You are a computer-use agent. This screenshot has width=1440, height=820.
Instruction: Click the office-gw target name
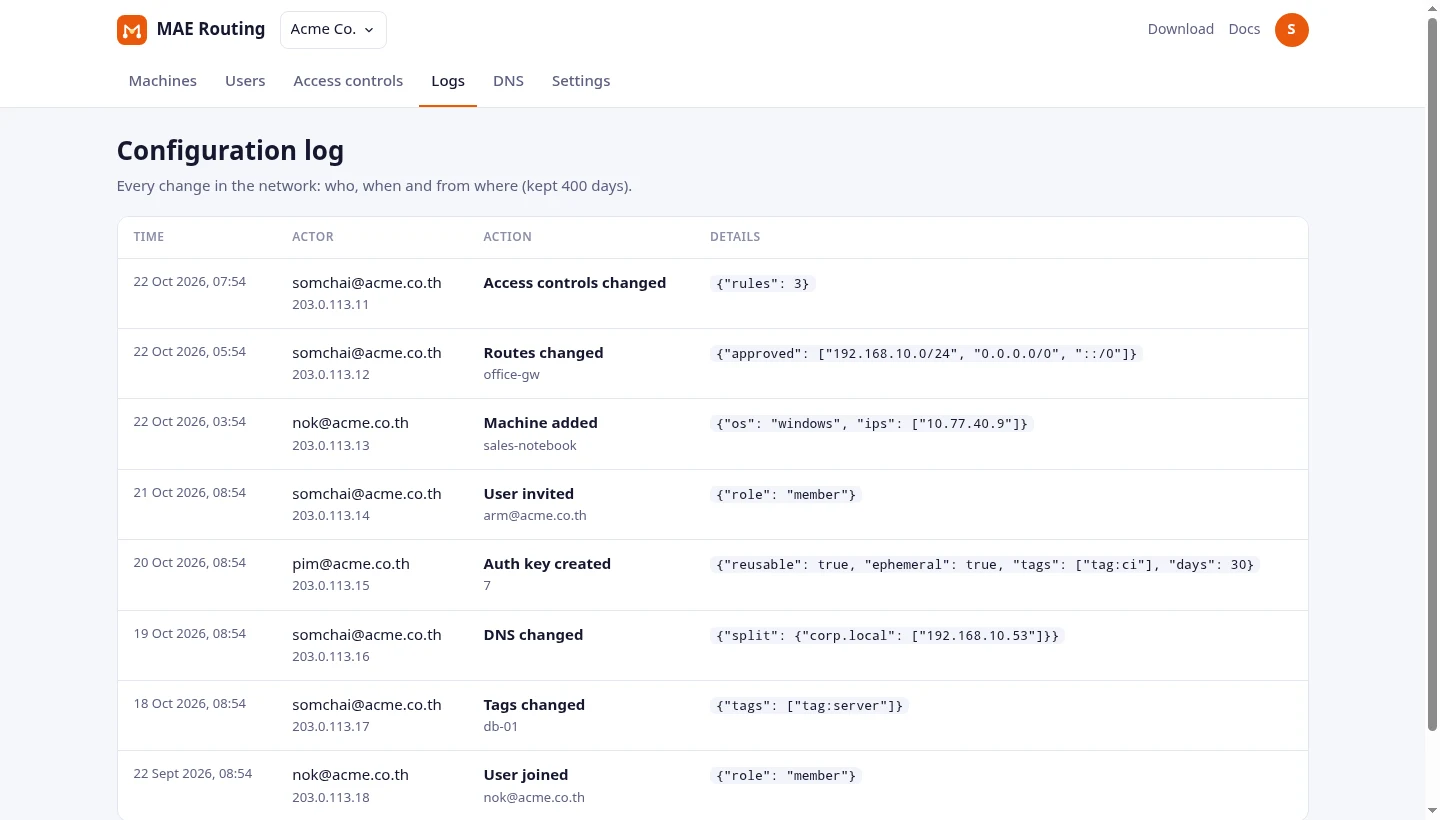pyautogui.click(x=512, y=375)
